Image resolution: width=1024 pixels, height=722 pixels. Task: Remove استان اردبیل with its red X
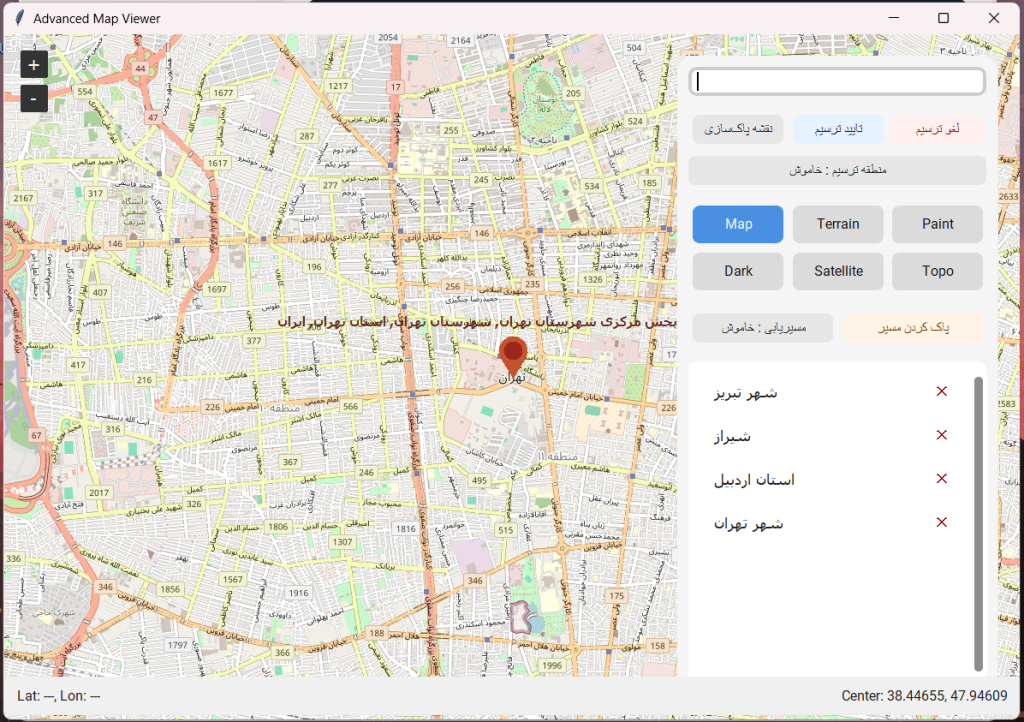pyautogui.click(x=941, y=479)
